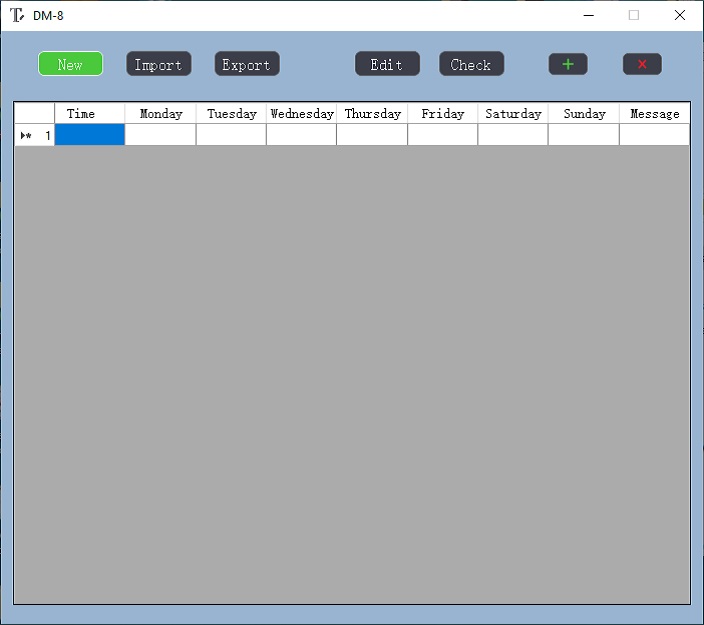This screenshot has width=704, height=625.
Task: Click the green plus add-row icon
Action: click(568, 64)
